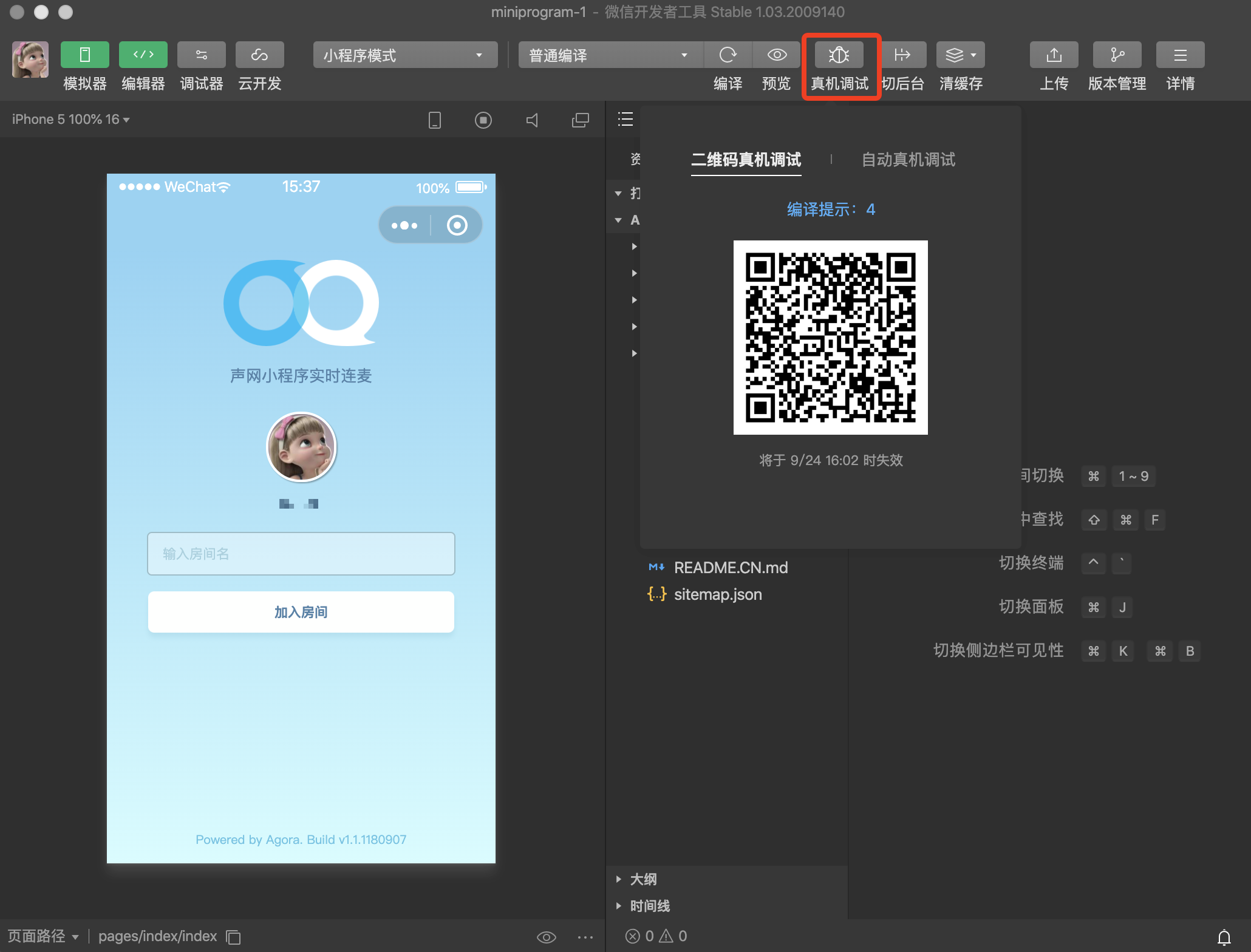Click the preview (预览) eye icon
This screenshot has height=952, width=1251.
[777, 55]
